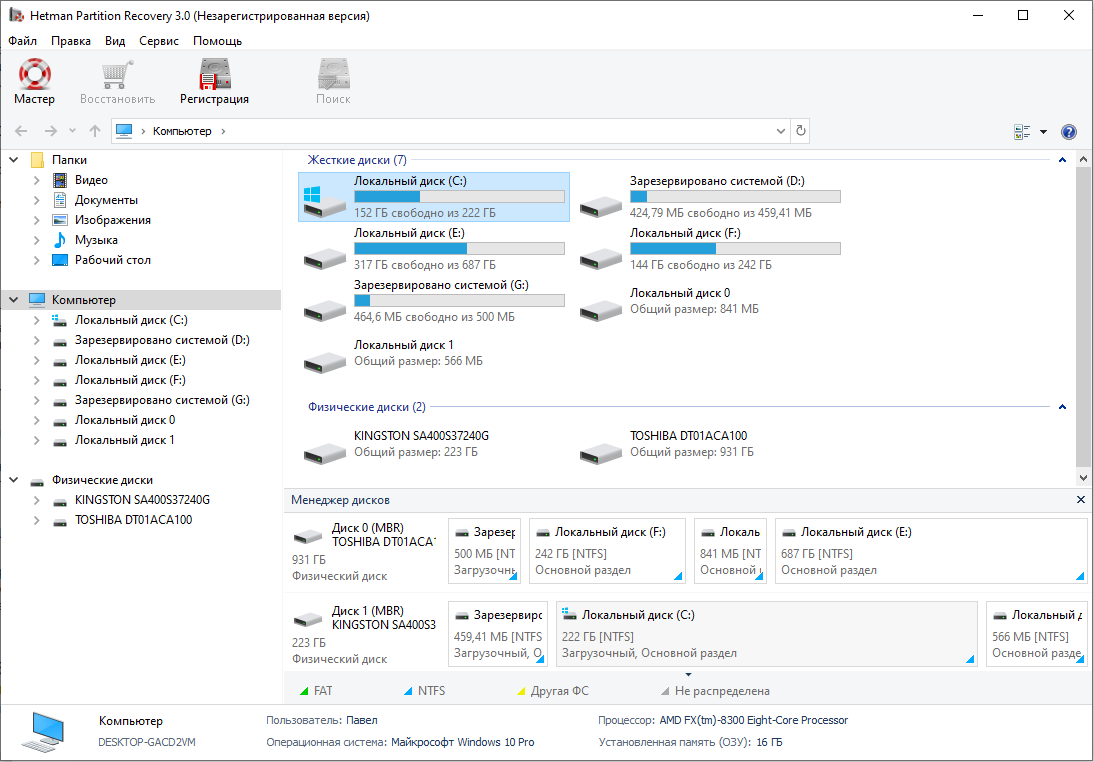The image size is (1094, 762).
Task: Select Зарезервировано системой (D:) drive tile
Action: [710, 197]
